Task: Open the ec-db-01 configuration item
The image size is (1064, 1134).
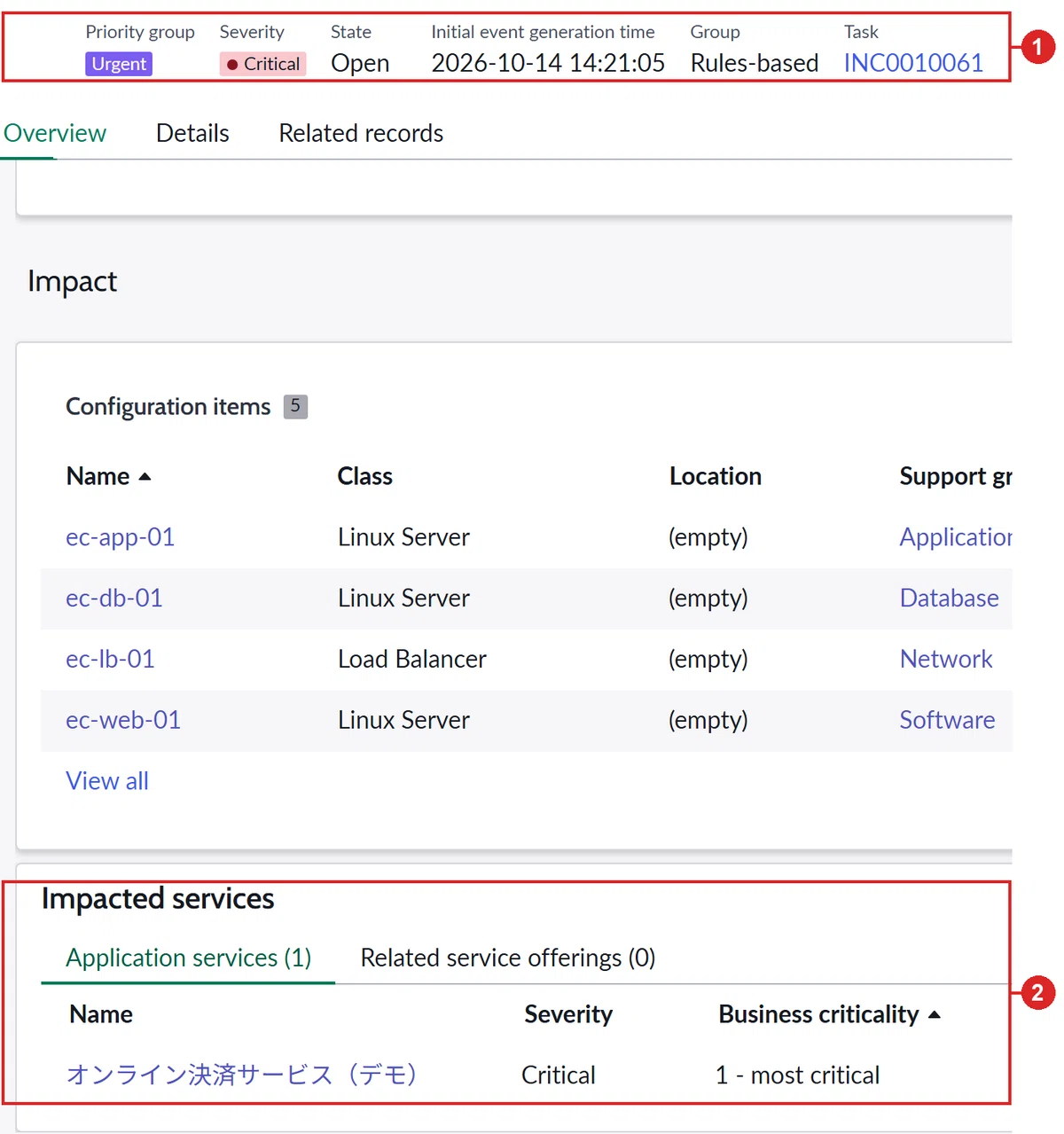Action: tap(114, 598)
